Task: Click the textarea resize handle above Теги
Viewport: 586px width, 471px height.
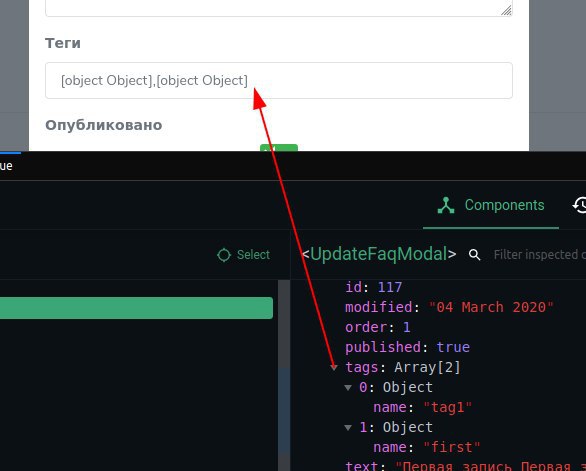Action: (506, 10)
